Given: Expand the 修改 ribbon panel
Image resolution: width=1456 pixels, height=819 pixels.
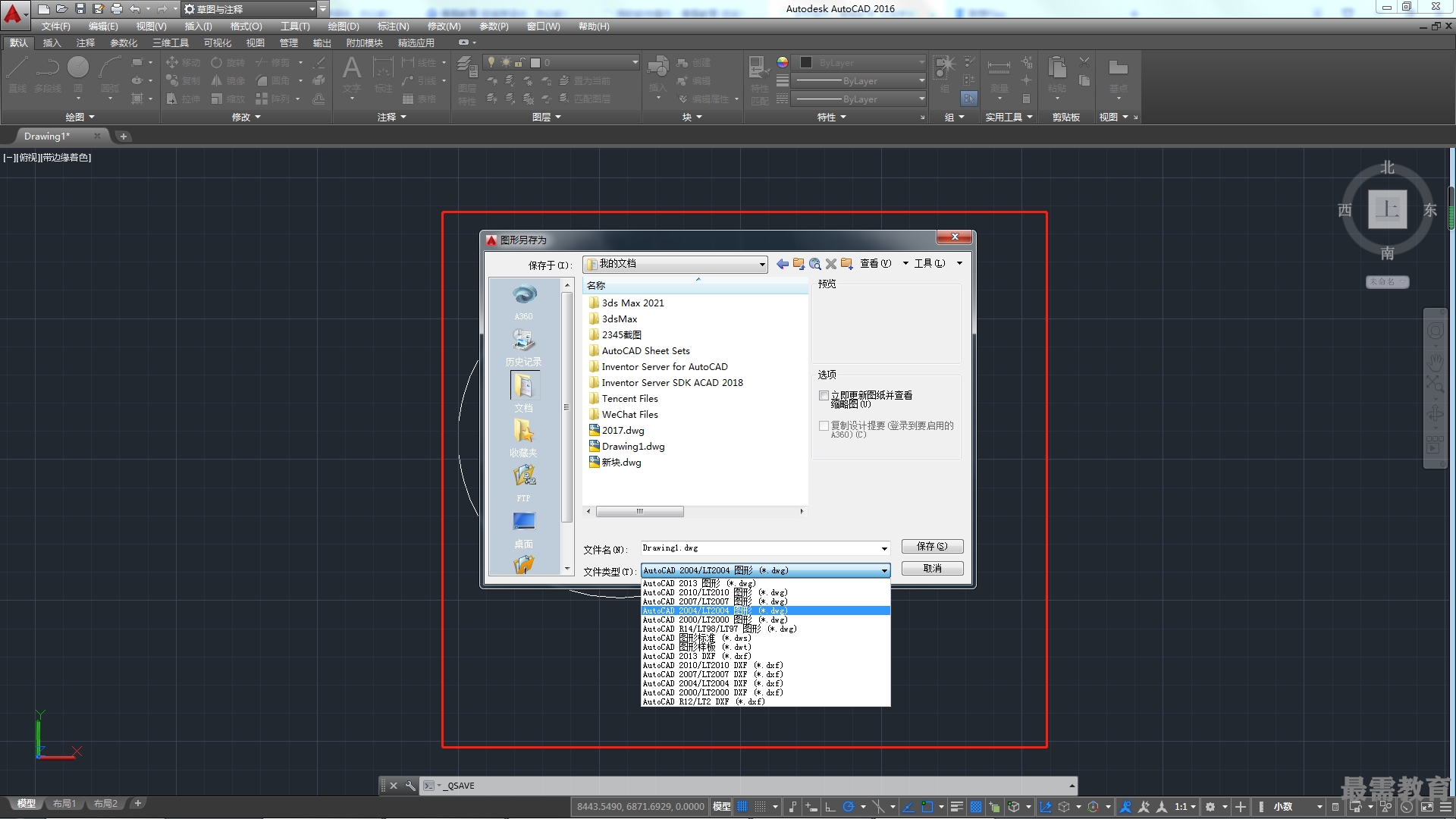Looking at the screenshot, I should (246, 117).
